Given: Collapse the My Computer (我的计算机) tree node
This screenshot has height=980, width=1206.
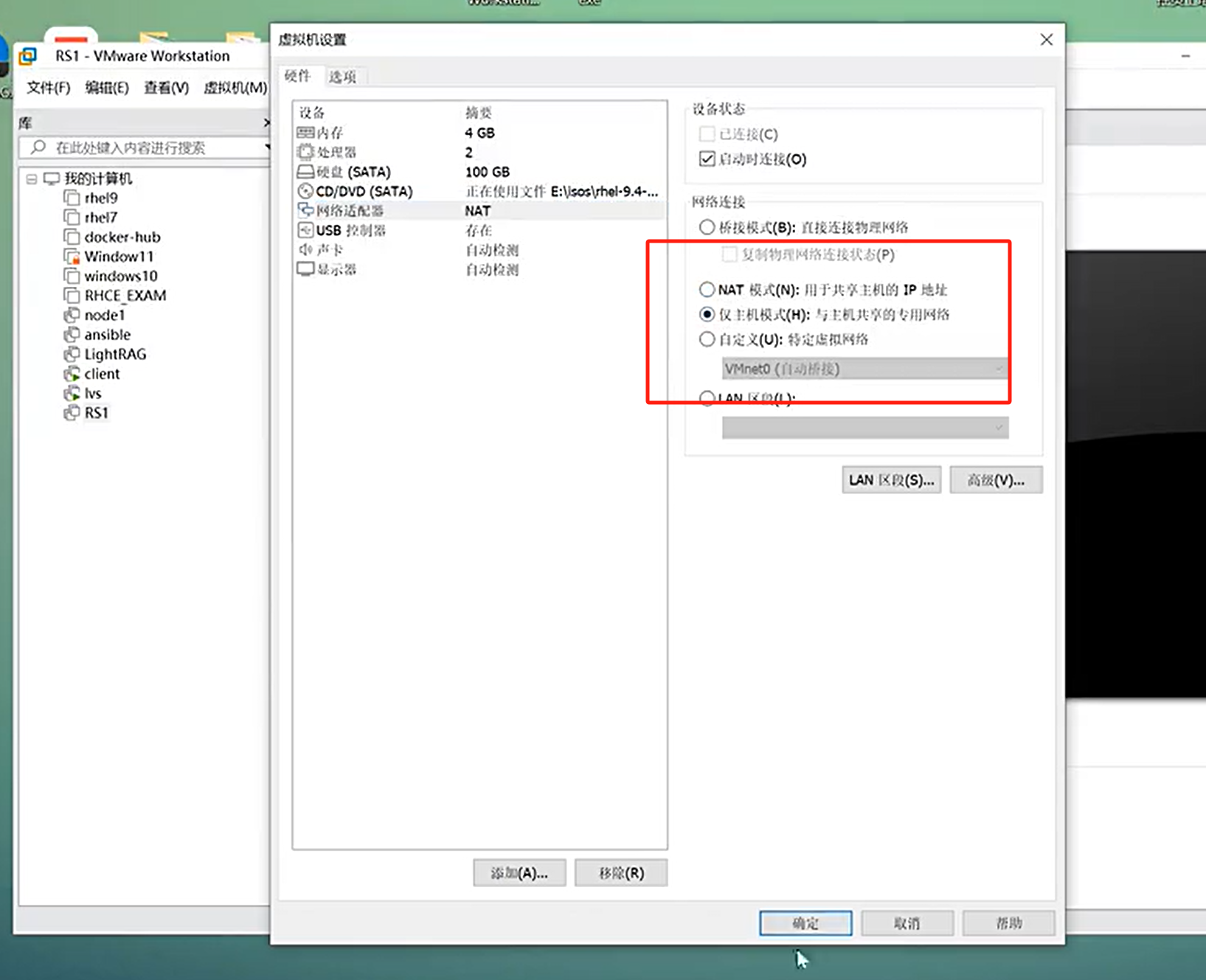Looking at the screenshot, I should pyautogui.click(x=31, y=178).
